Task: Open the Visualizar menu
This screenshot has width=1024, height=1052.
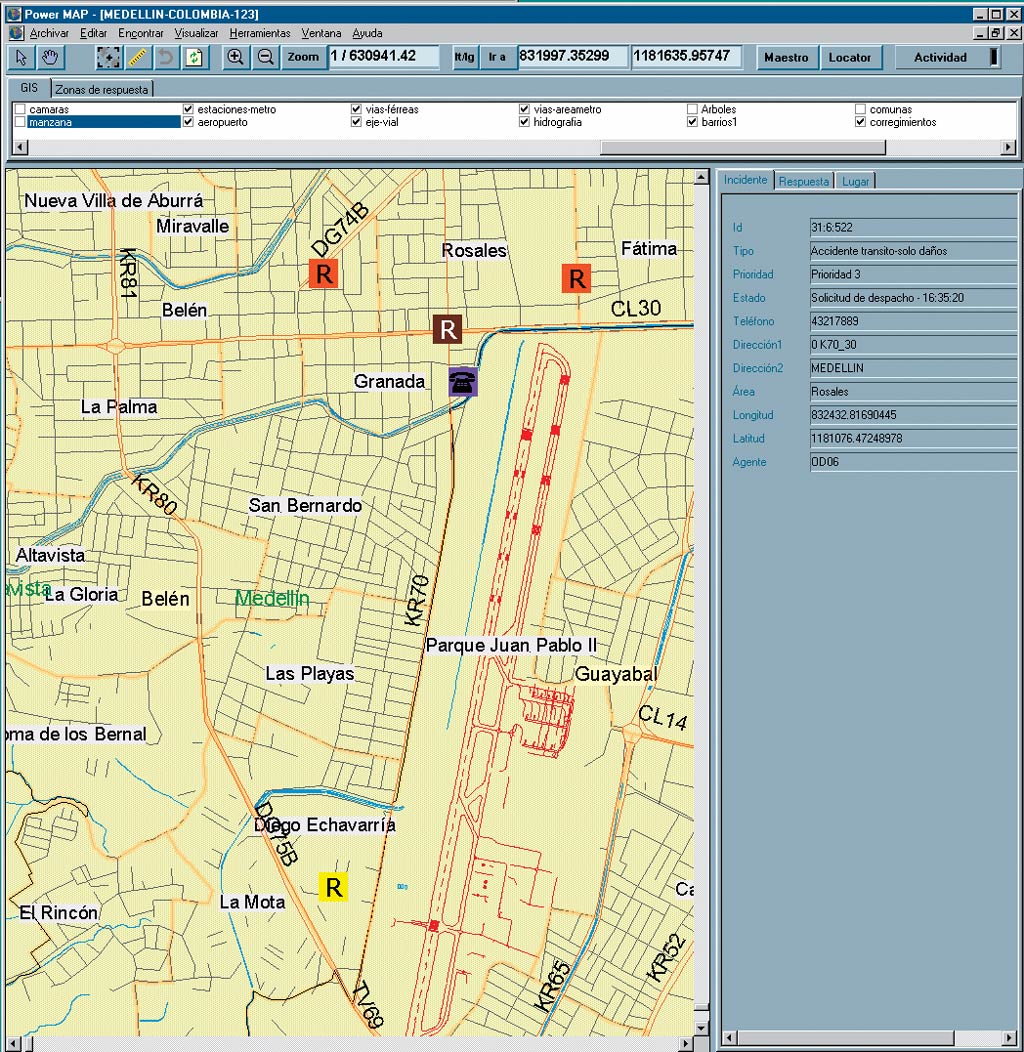Action: [x=196, y=33]
